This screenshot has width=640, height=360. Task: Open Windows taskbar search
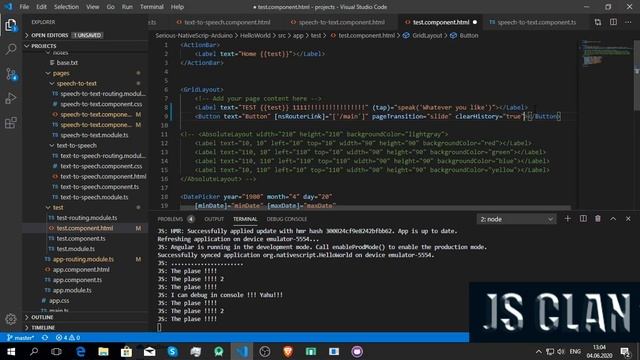click(34, 351)
